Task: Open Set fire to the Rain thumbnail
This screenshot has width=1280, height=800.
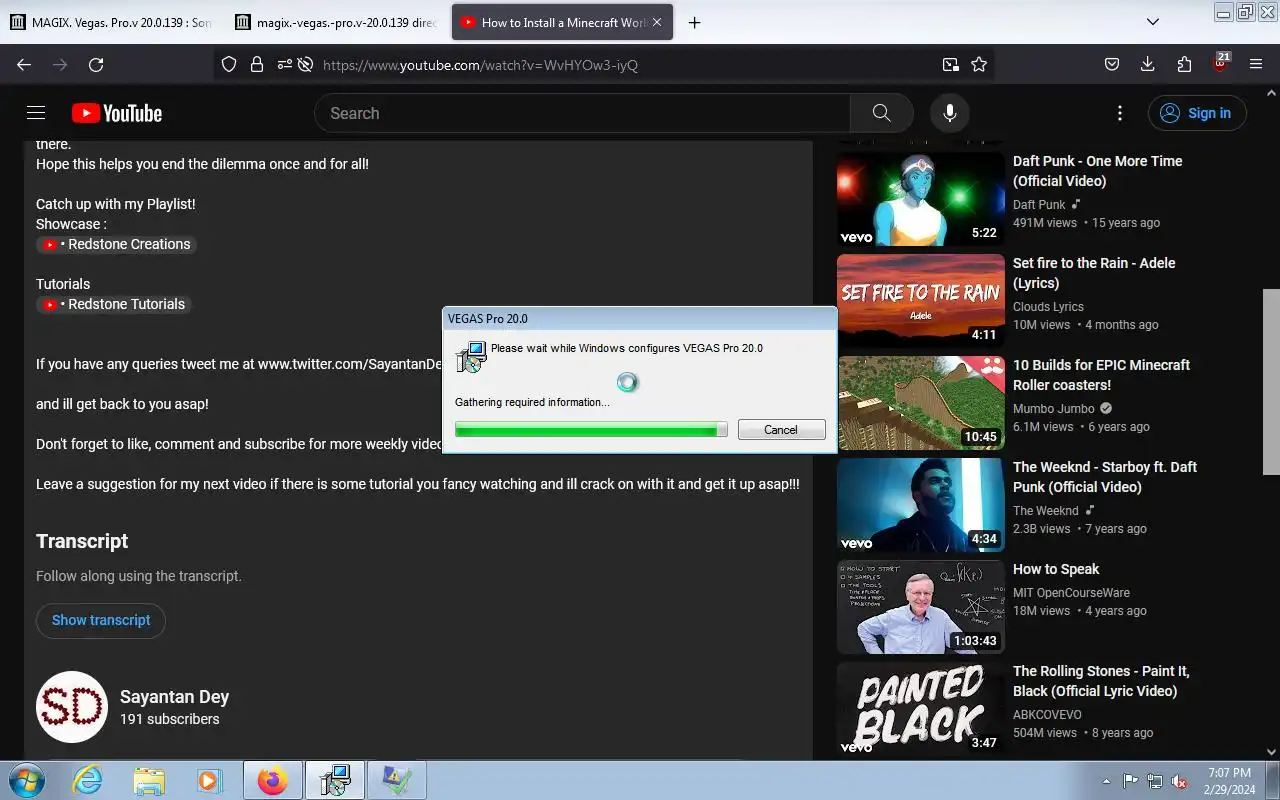Action: 921,301
